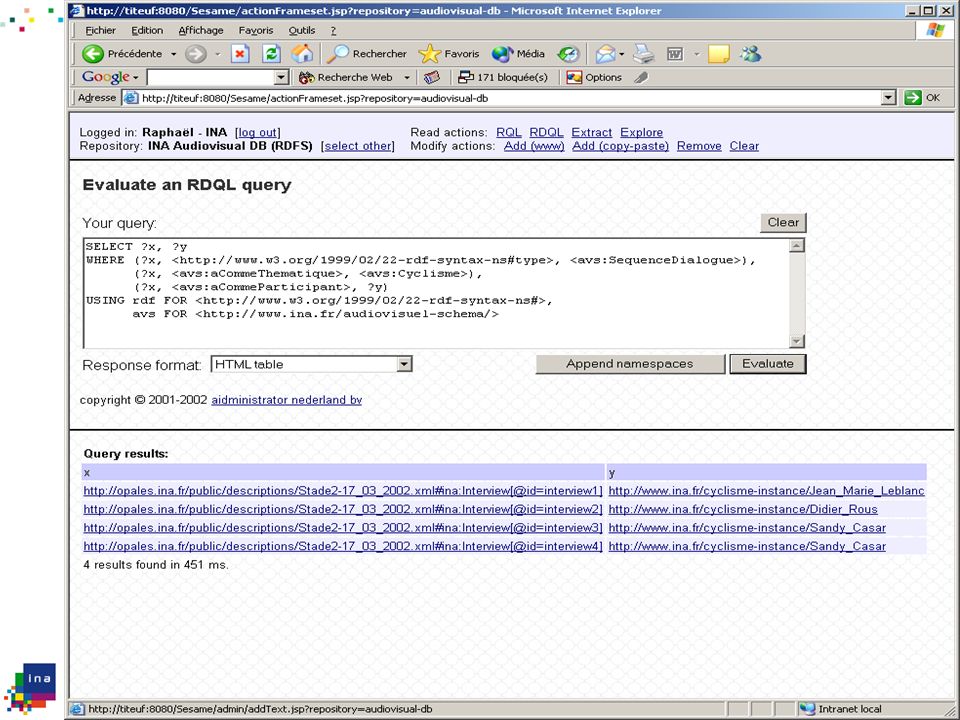Click the Append namespaces button

630,364
